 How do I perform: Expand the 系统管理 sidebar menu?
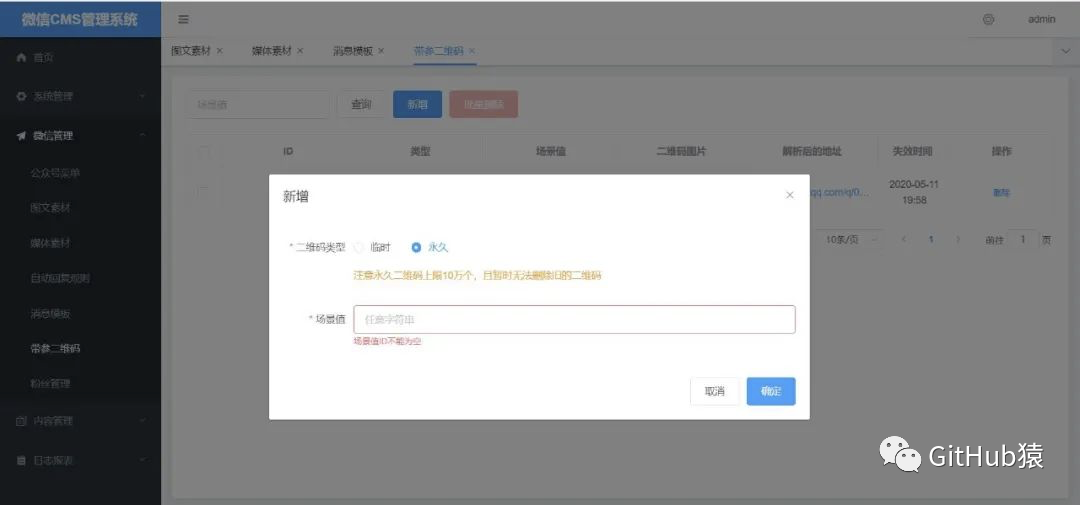(x=81, y=96)
